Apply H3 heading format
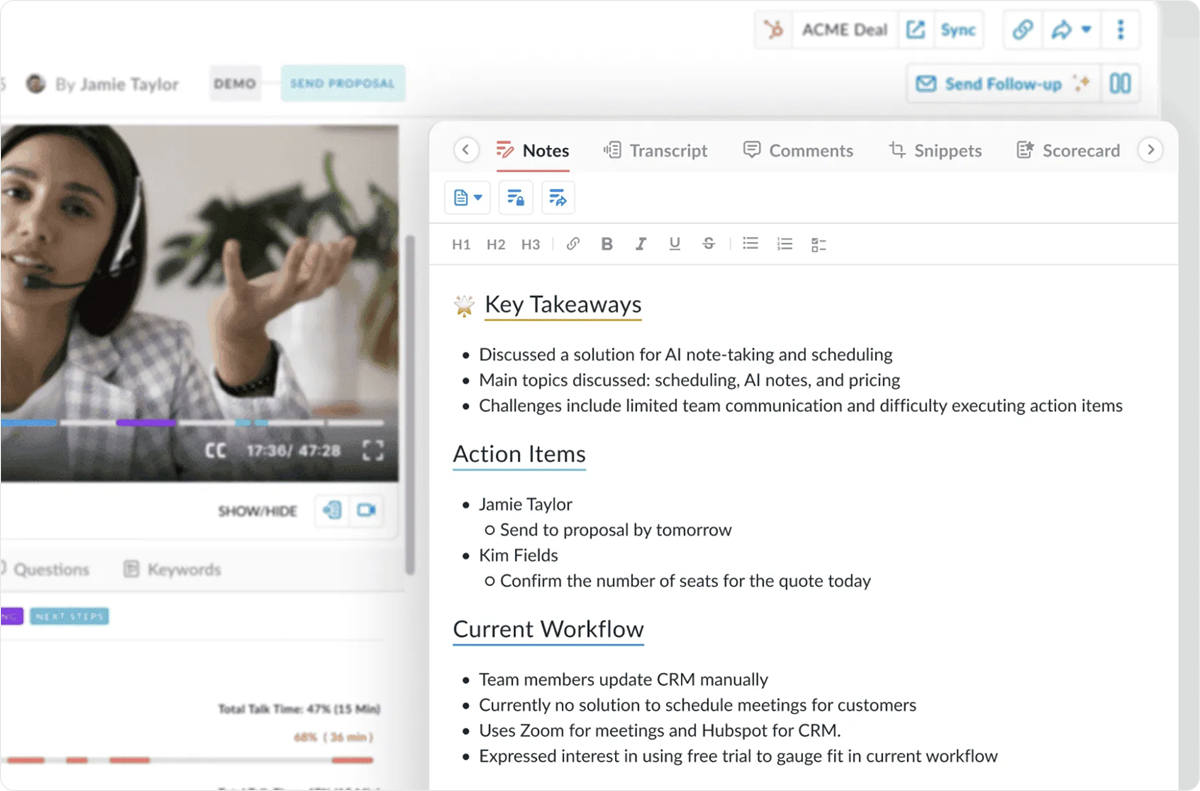Image resolution: width=1200 pixels, height=791 pixels. [531, 244]
